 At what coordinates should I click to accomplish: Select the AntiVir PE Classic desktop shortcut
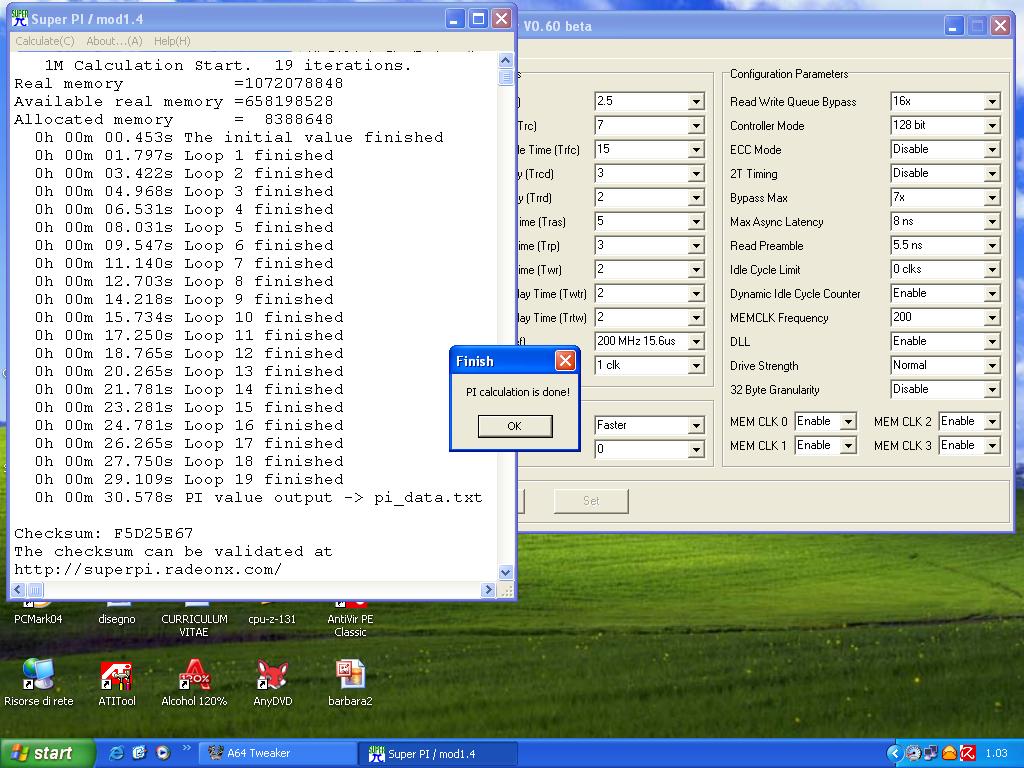[x=350, y=620]
